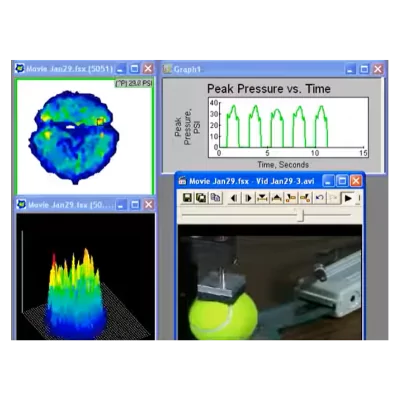
Task: Click the Peak Pressure vs. Time plot
Action: point(288,127)
